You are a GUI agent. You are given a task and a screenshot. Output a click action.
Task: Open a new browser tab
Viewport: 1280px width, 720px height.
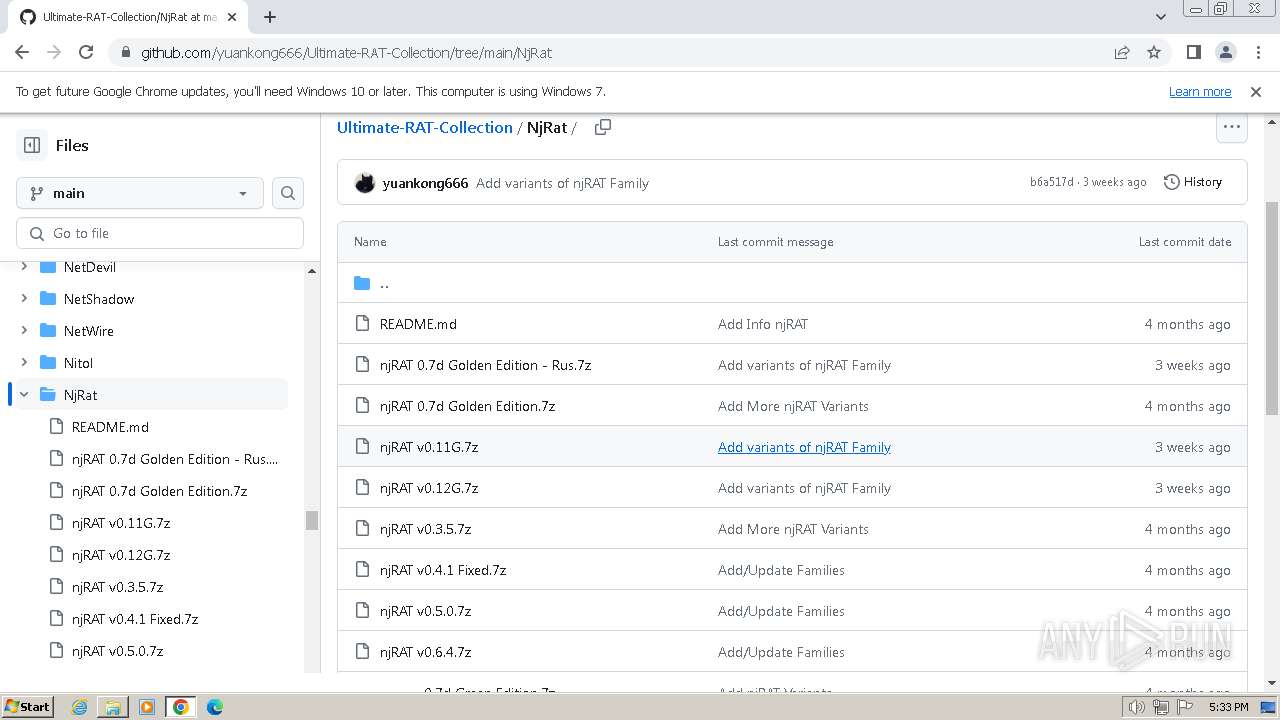tap(270, 17)
